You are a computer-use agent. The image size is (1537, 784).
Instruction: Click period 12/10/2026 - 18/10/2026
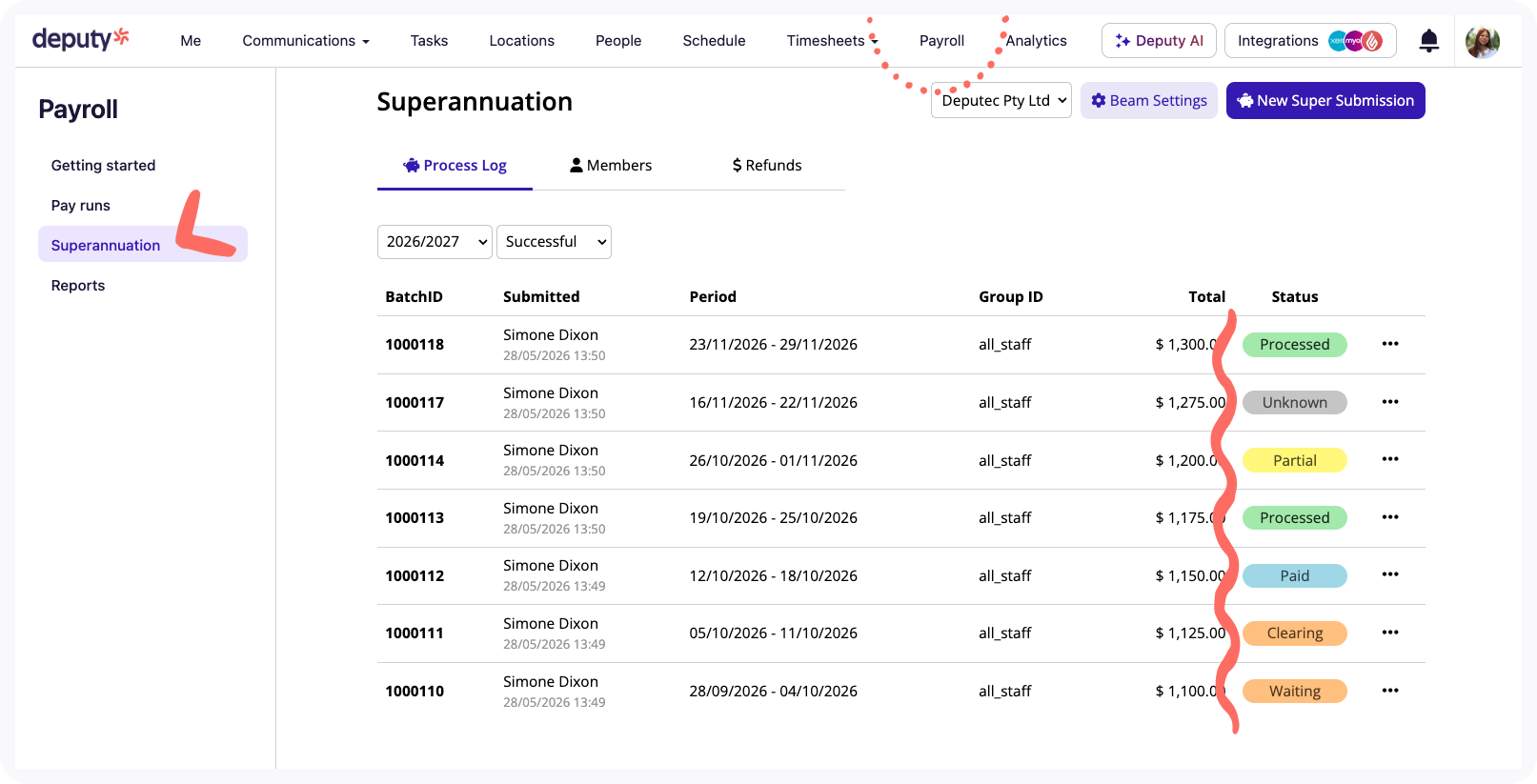pyautogui.click(x=773, y=576)
